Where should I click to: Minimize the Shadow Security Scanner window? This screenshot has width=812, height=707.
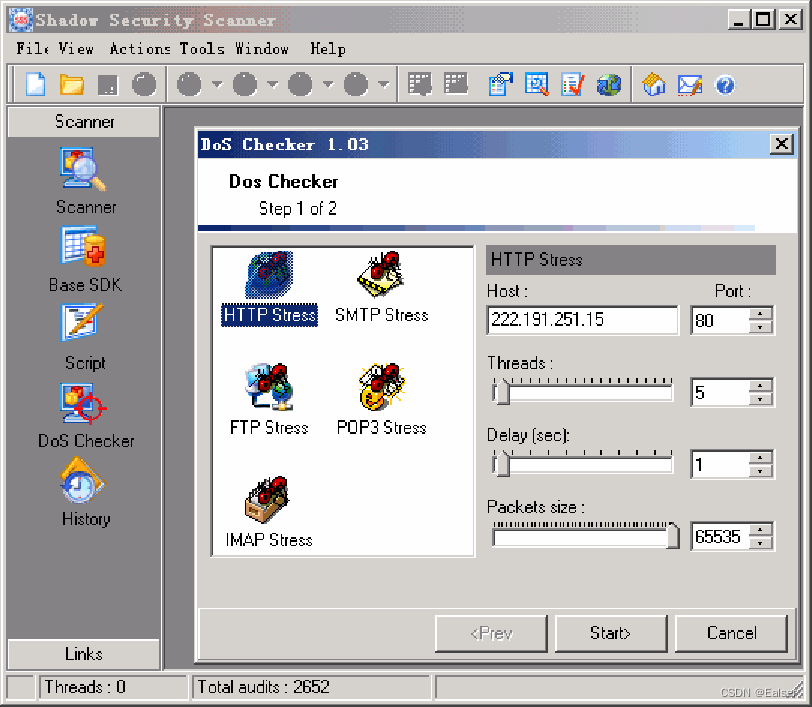click(x=738, y=20)
